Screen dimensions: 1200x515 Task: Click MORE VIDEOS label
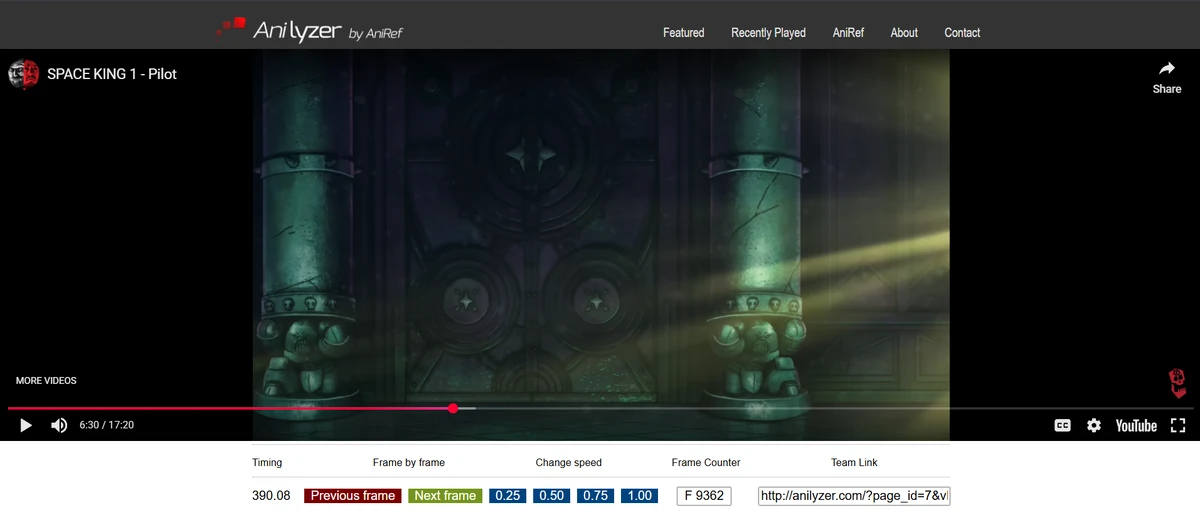[46, 381]
